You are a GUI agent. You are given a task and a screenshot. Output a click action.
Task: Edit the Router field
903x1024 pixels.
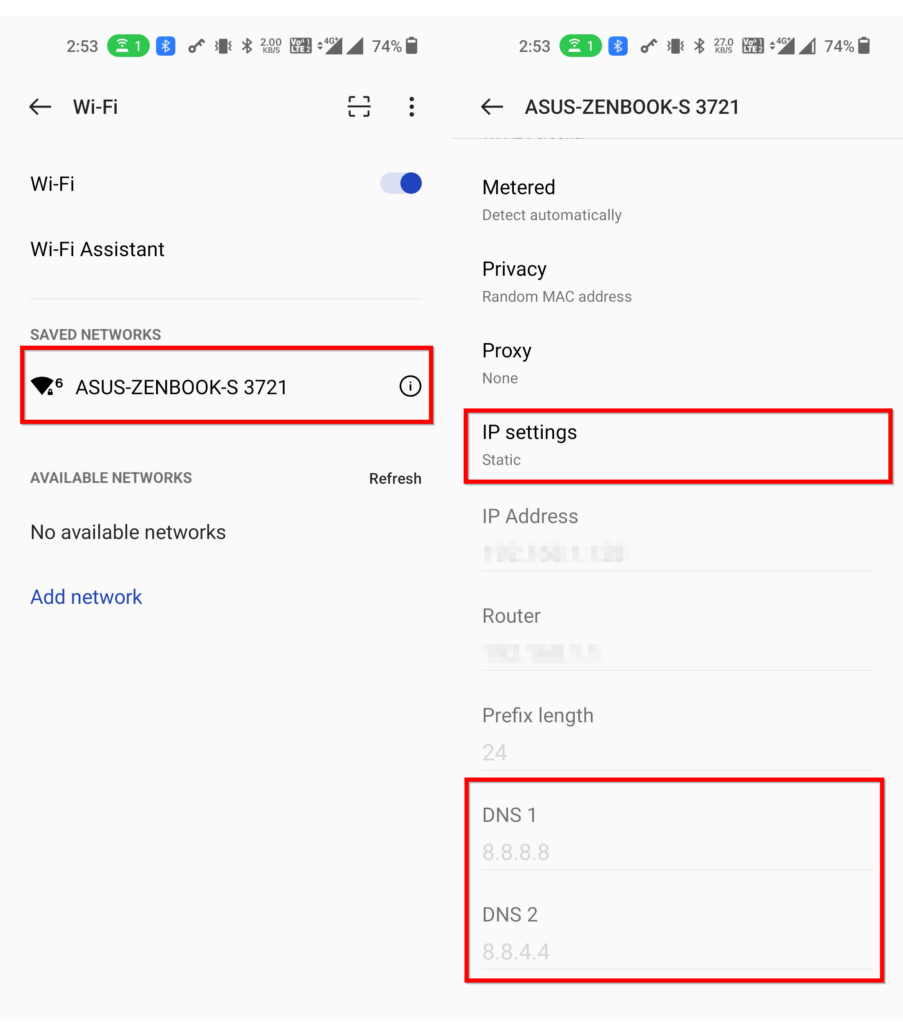pyautogui.click(x=678, y=652)
